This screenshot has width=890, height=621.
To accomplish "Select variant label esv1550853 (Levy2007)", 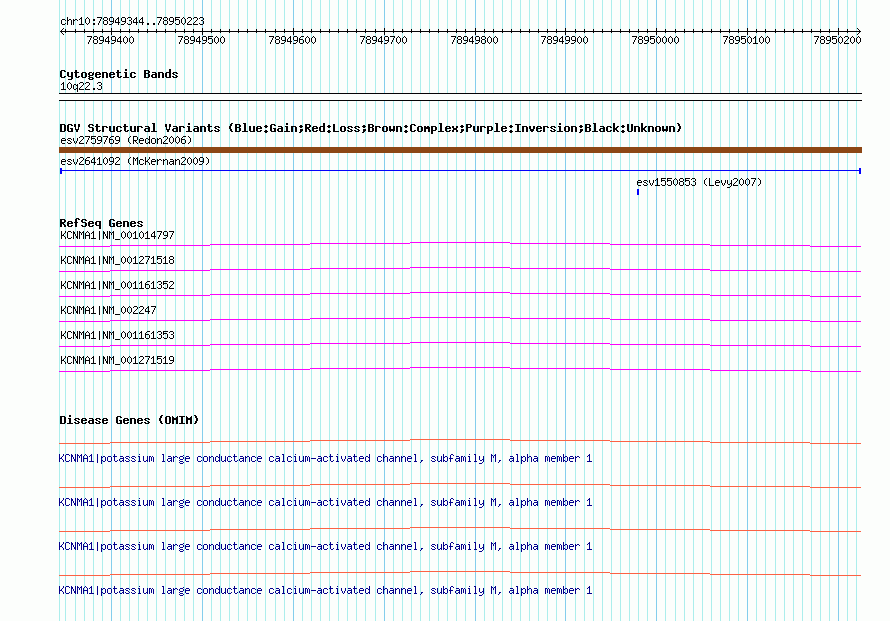I will pyautogui.click(x=699, y=182).
